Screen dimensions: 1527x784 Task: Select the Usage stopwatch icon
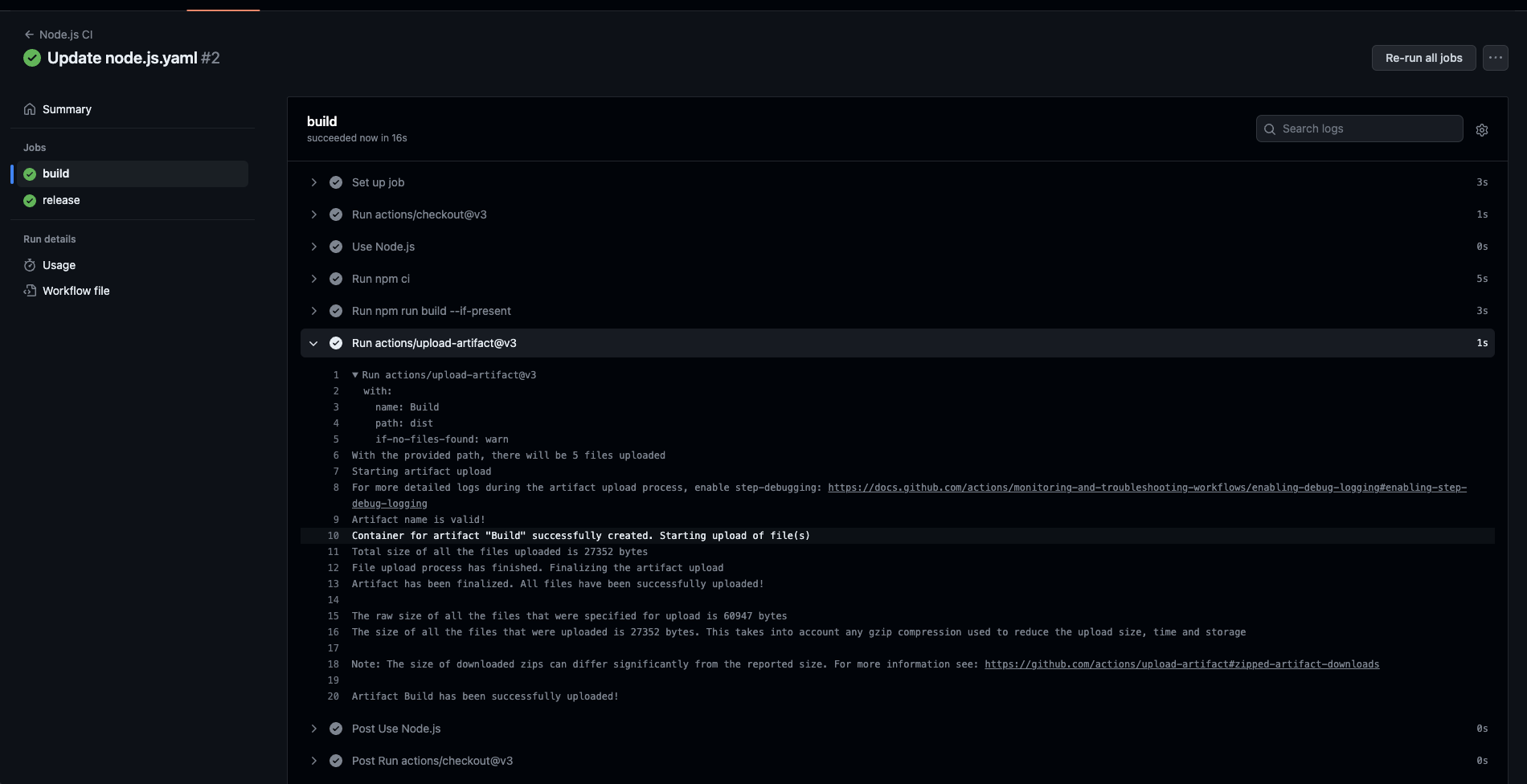click(29, 265)
